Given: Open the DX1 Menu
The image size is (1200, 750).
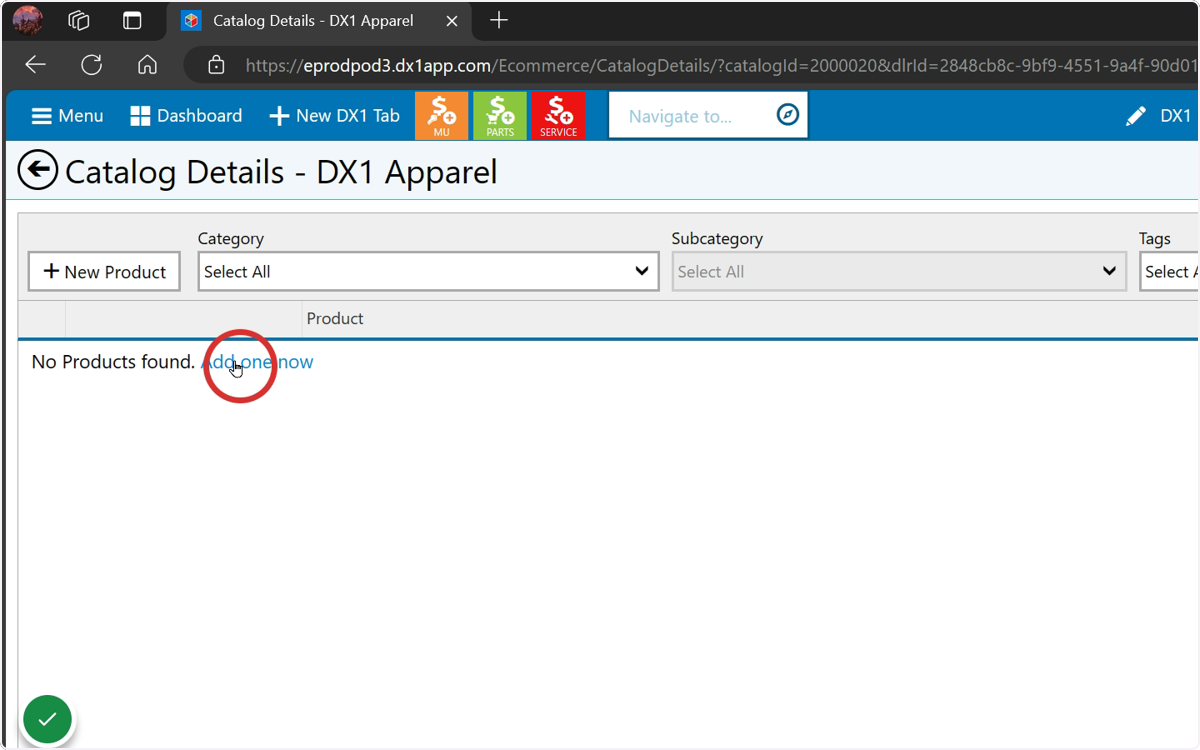Looking at the screenshot, I should pyautogui.click(x=67, y=116).
